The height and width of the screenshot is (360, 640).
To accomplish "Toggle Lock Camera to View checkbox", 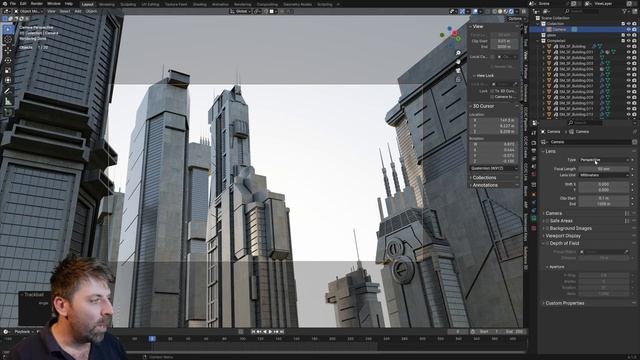I will click(x=492, y=97).
